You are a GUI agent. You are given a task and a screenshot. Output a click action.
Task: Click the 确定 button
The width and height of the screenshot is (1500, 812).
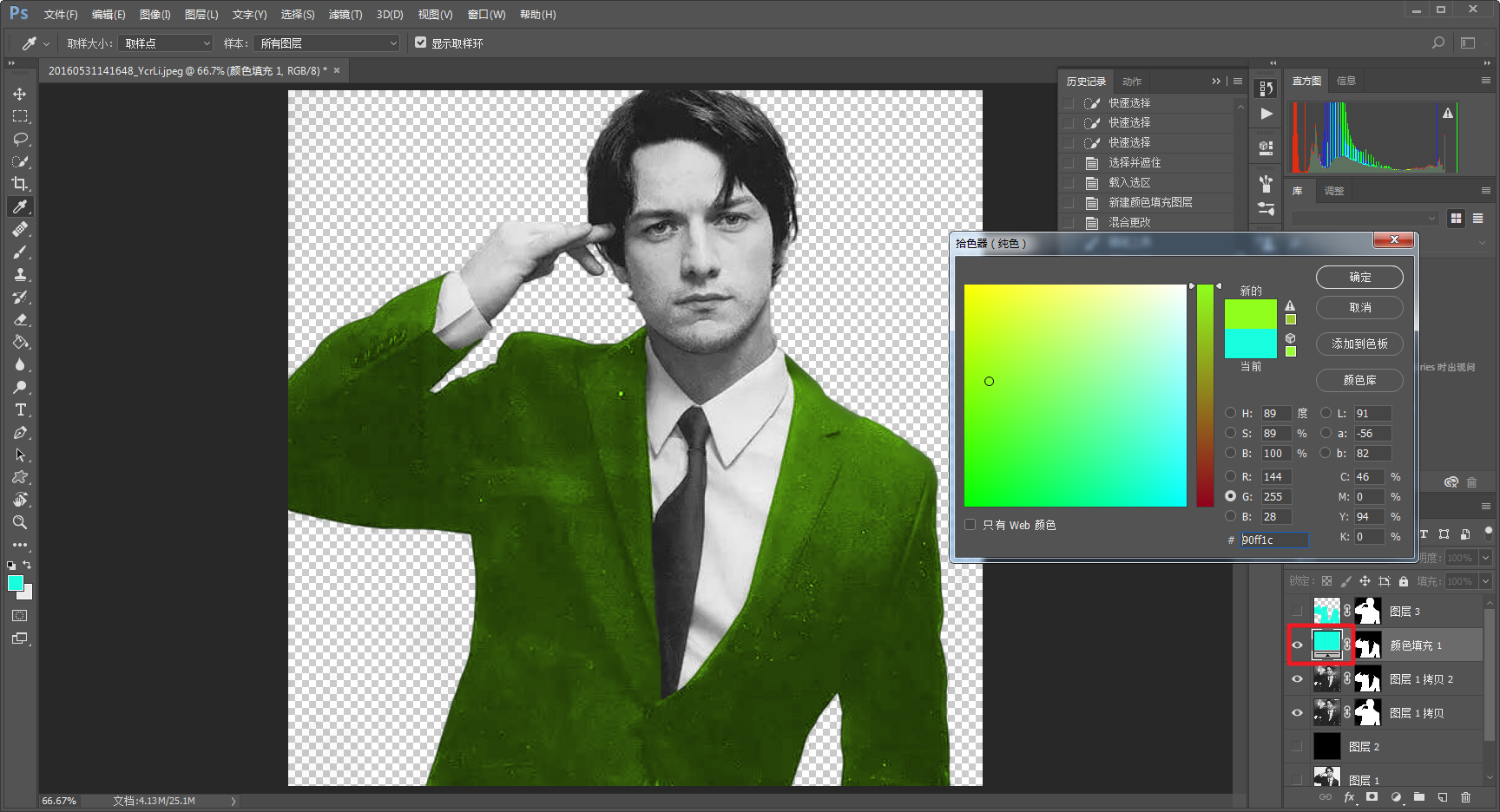point(1359,277)
